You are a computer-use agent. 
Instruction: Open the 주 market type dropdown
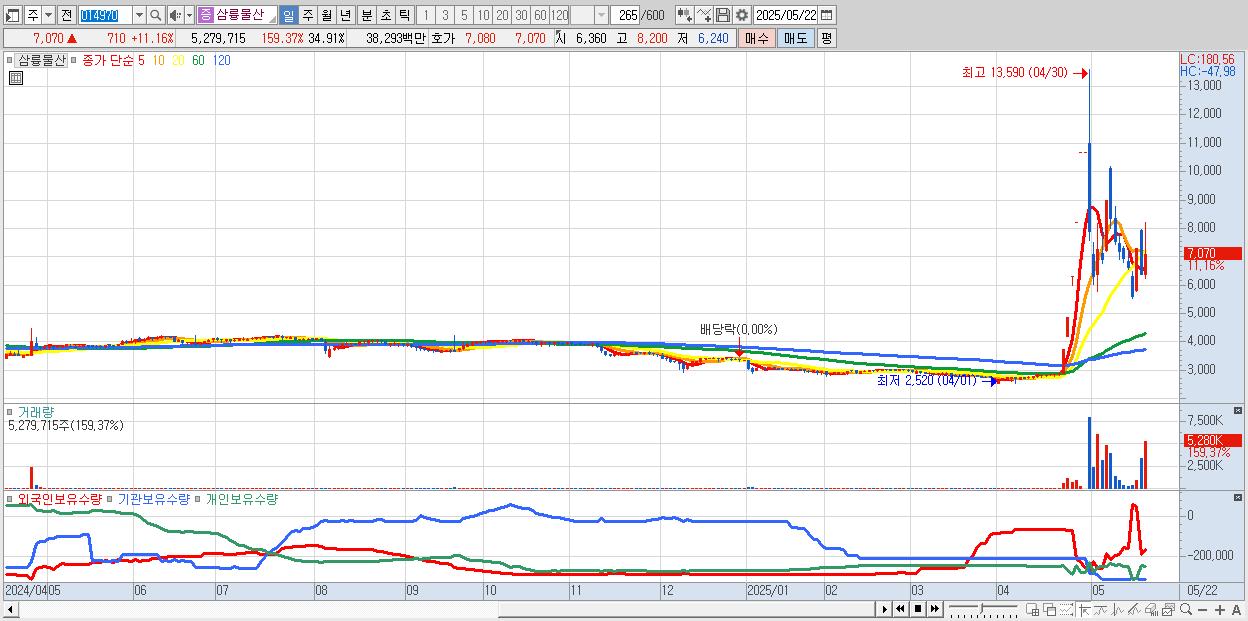pos(49,15)
